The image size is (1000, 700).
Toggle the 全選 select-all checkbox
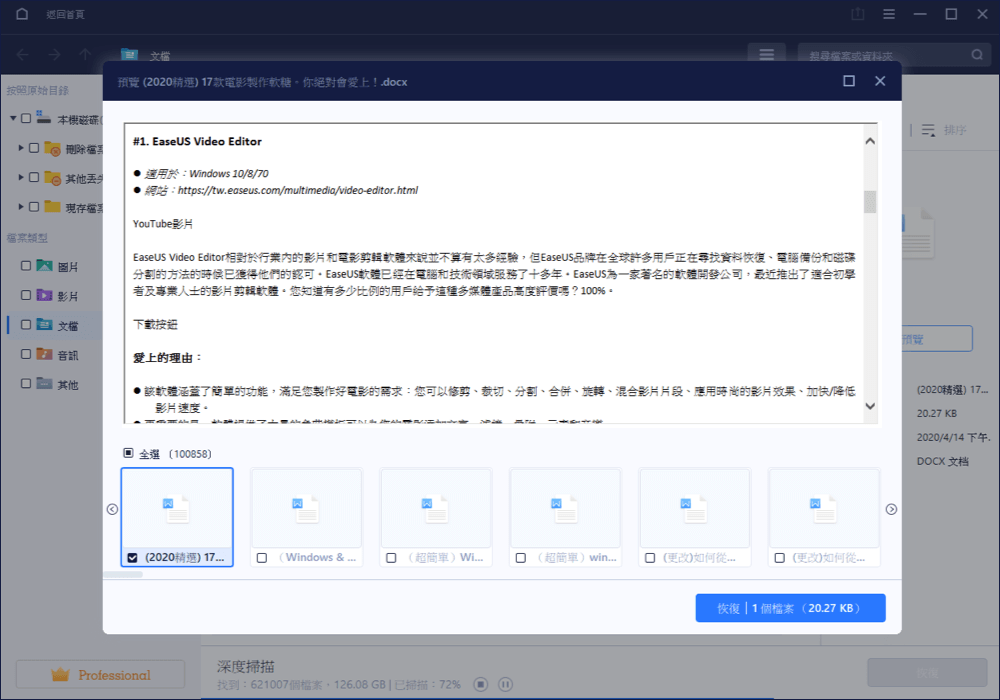coord(128,453)
